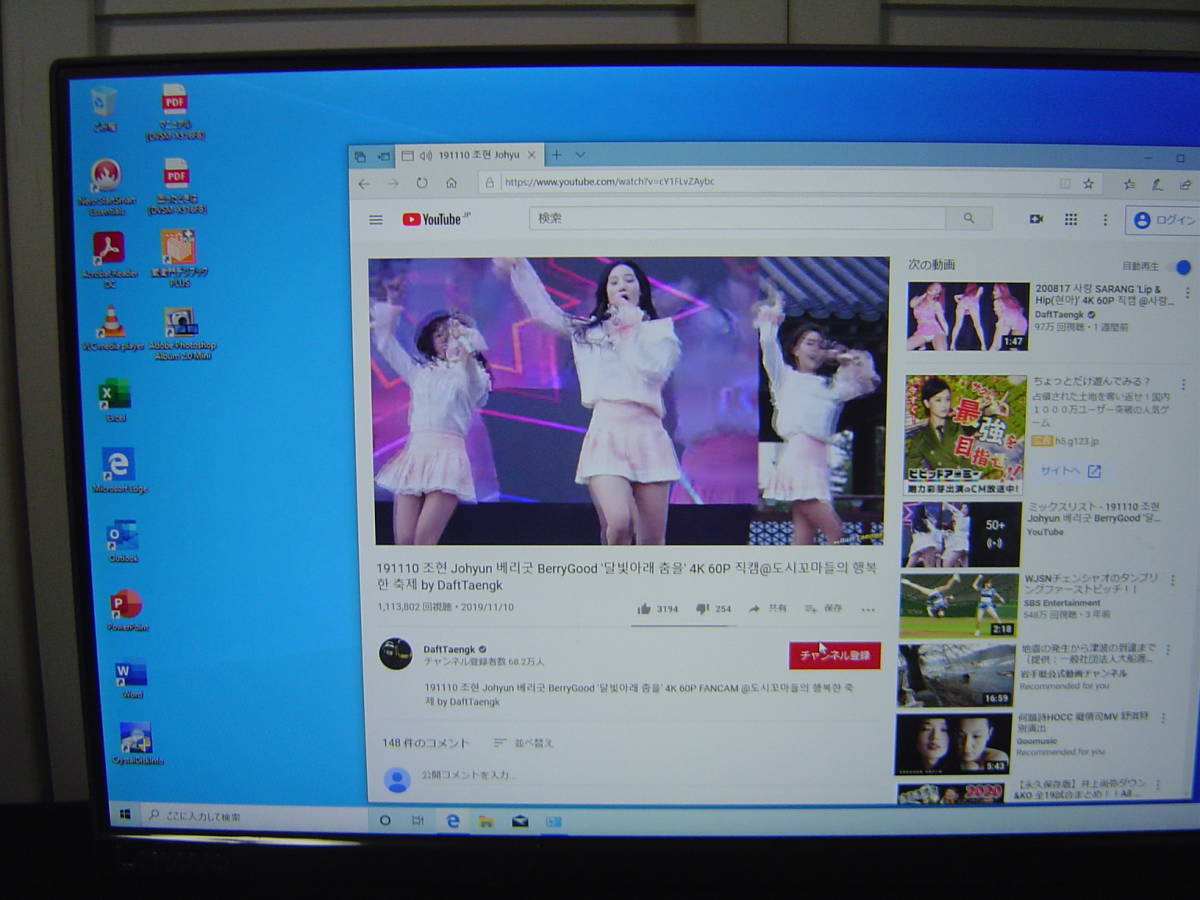Open the YouTube apps grid icon
This screenshot has height=900, width=1200.
(x=1070, y=219)
